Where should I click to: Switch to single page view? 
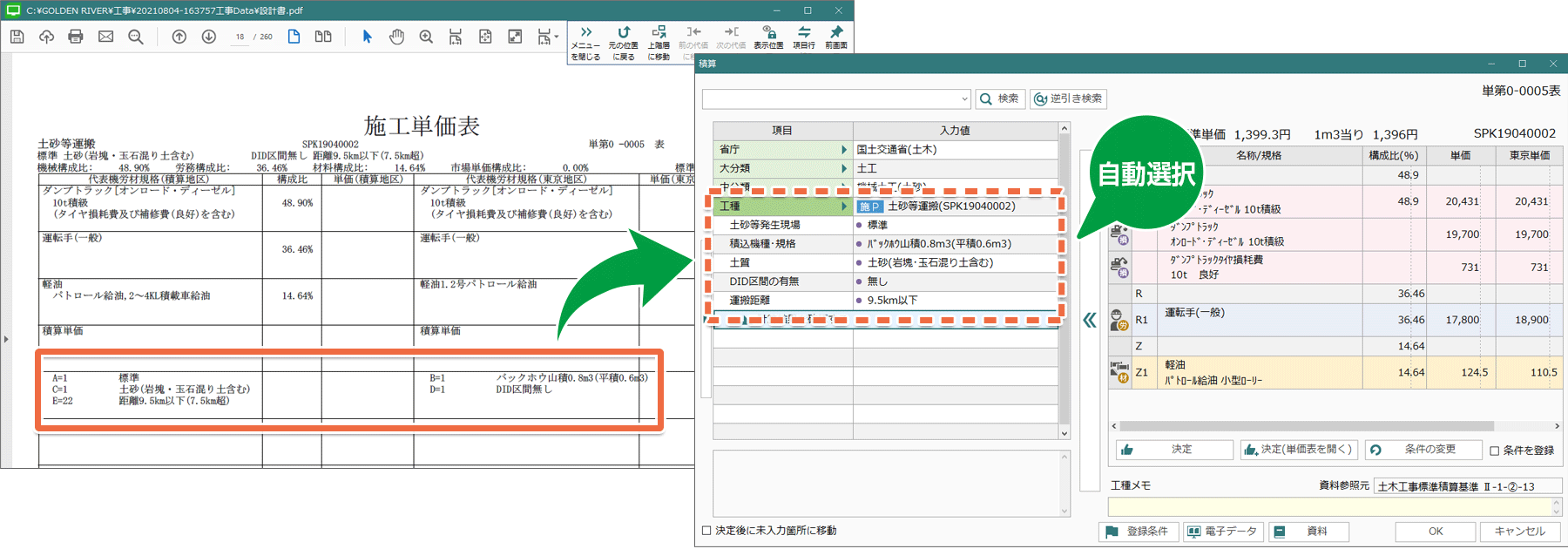pos(294,37)
